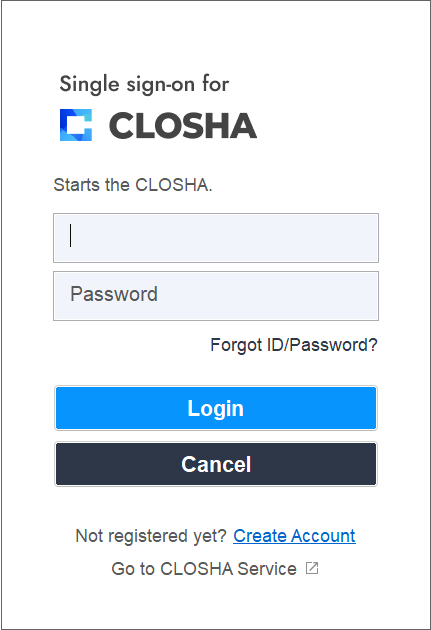Visit CLOSHA Service through its arrow-box icon
The image size is (431, 630).
(x=312, y=568)
